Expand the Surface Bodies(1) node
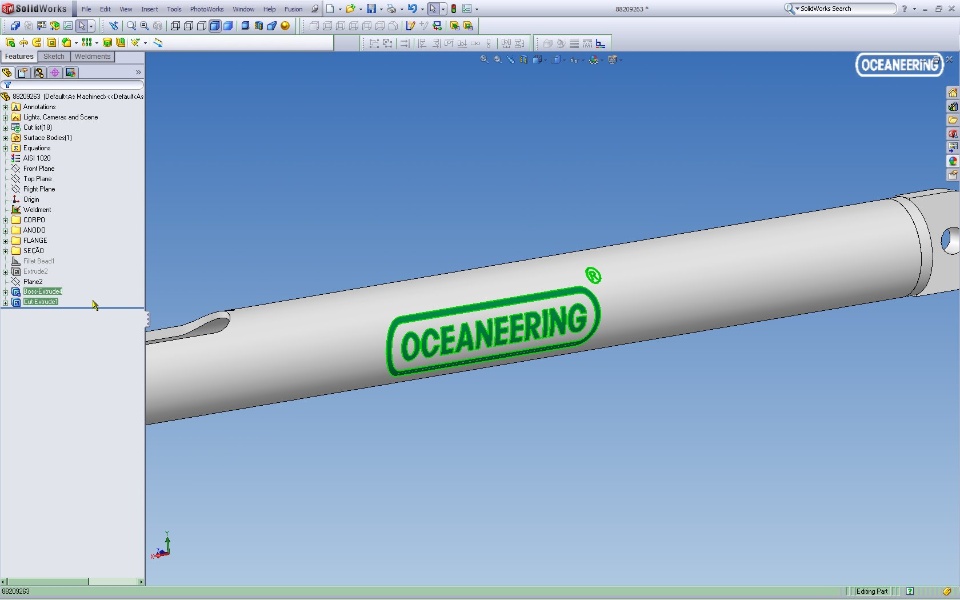The image size is (960, 600). [6, 138]
